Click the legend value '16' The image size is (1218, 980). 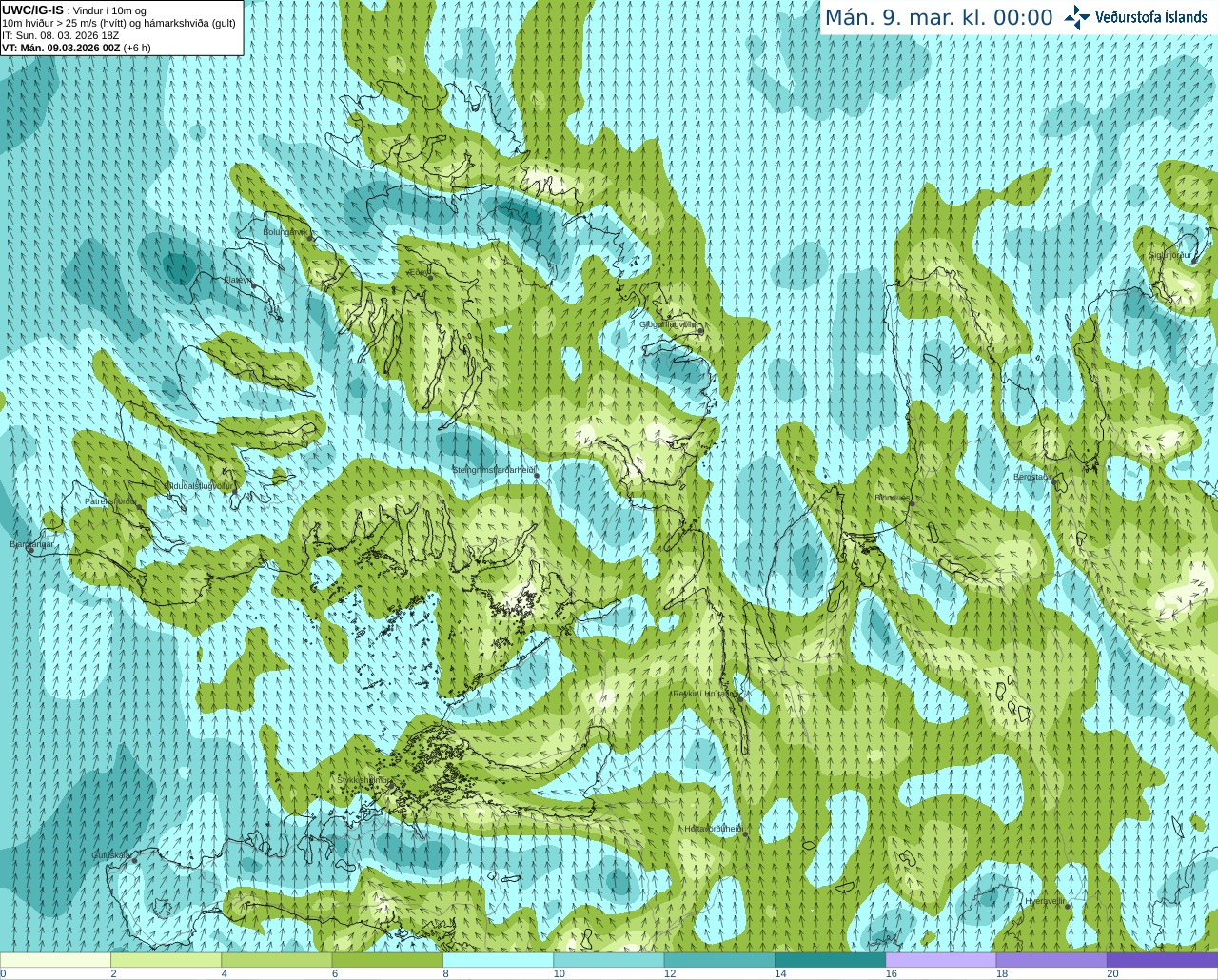(892, 973)
